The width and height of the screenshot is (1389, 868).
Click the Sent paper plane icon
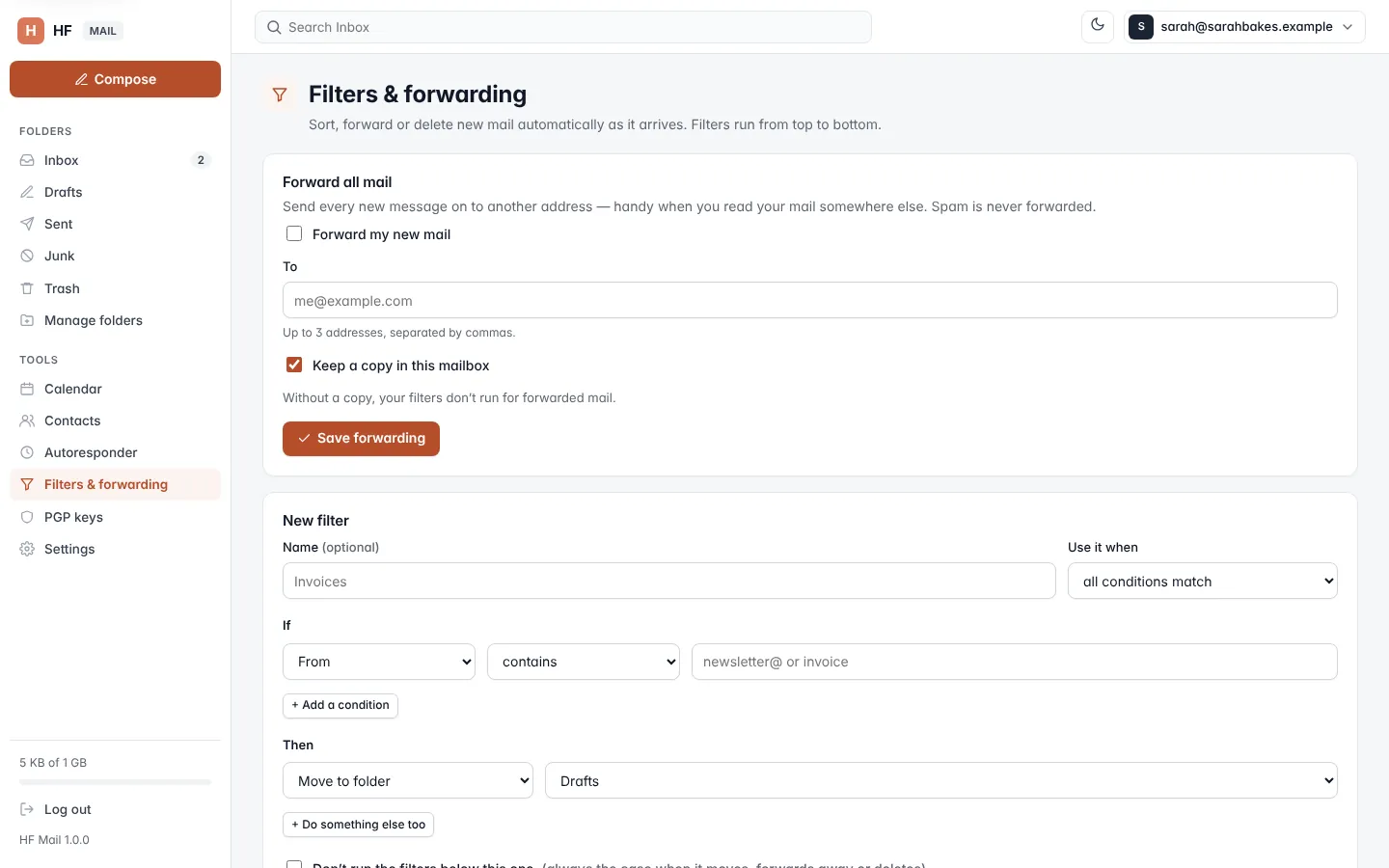tap(27, 224)
